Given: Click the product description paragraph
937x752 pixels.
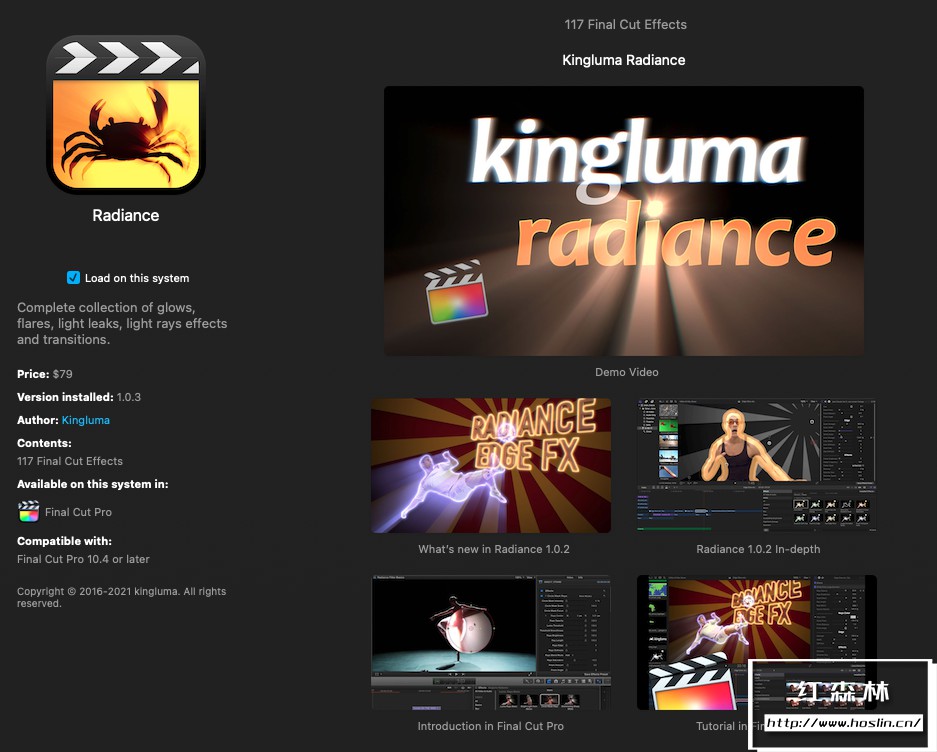Looking at the screenshot, I should 122,323.
